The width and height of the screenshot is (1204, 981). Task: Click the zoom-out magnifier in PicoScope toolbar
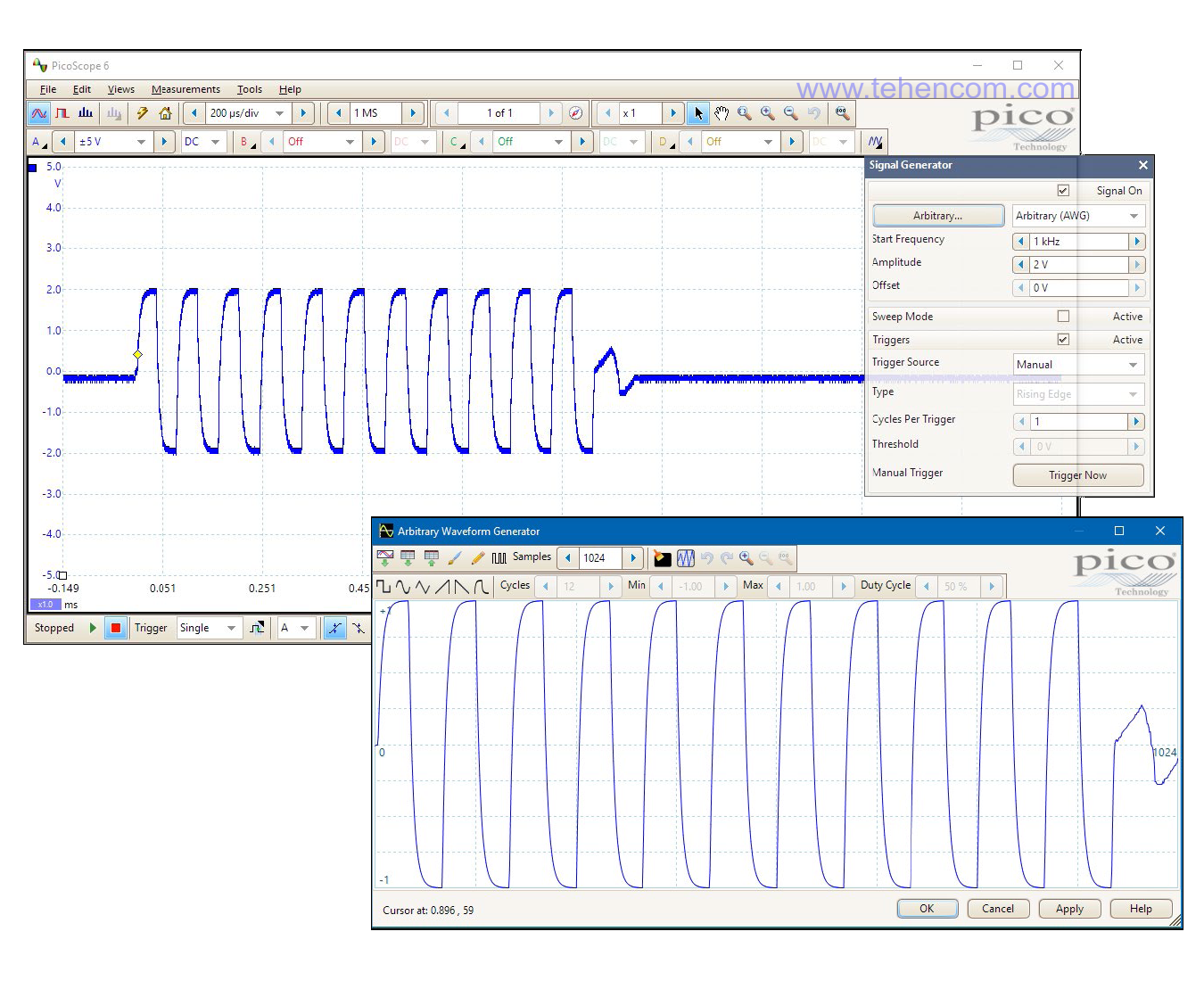791,113
